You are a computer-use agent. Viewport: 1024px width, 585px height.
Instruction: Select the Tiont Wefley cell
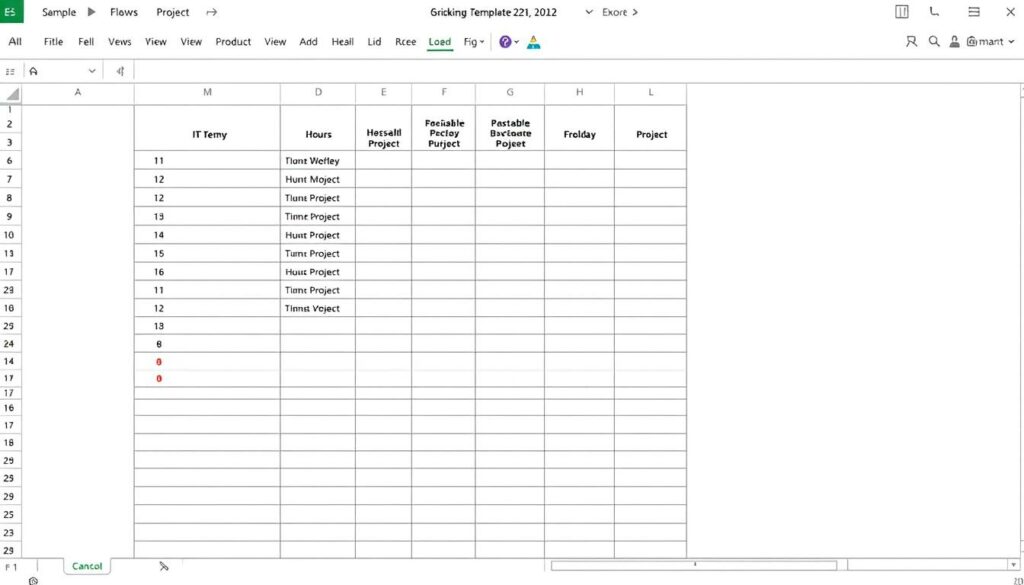318,161
